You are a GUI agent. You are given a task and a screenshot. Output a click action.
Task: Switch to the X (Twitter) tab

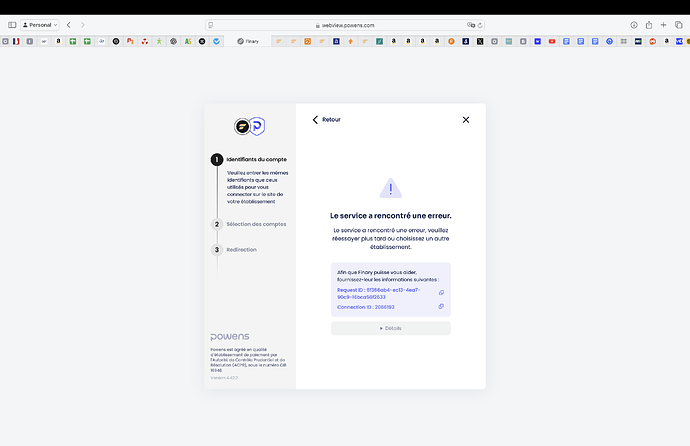pos(480,41)
